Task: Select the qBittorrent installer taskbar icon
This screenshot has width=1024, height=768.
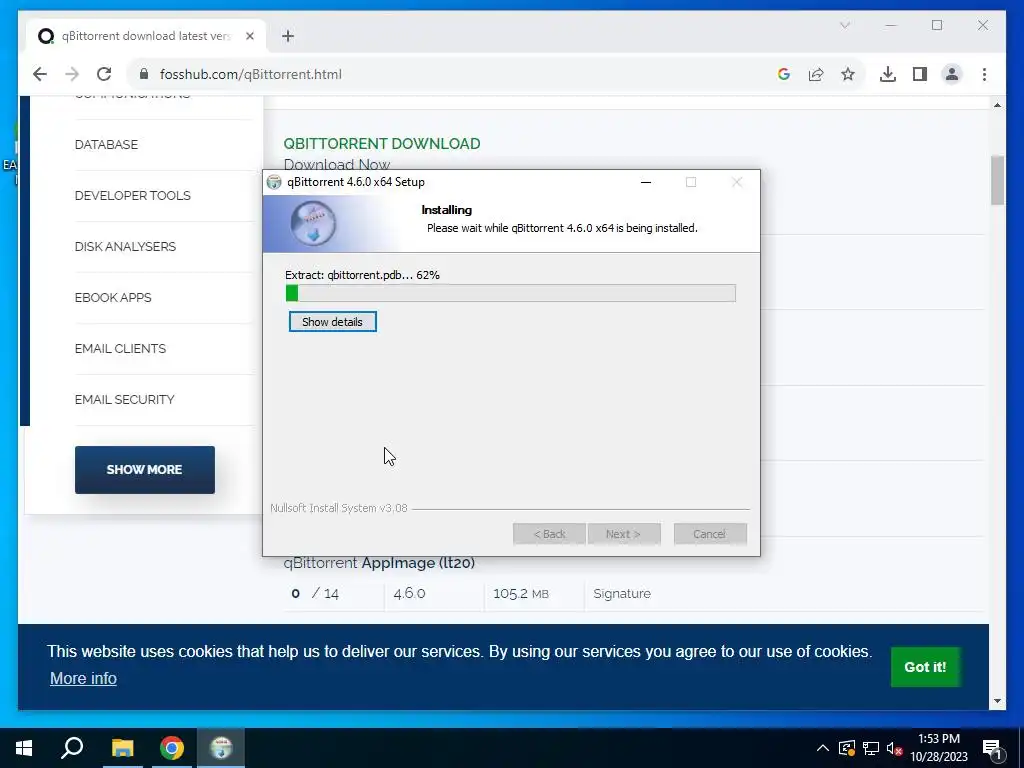Action: pos(221,748)
